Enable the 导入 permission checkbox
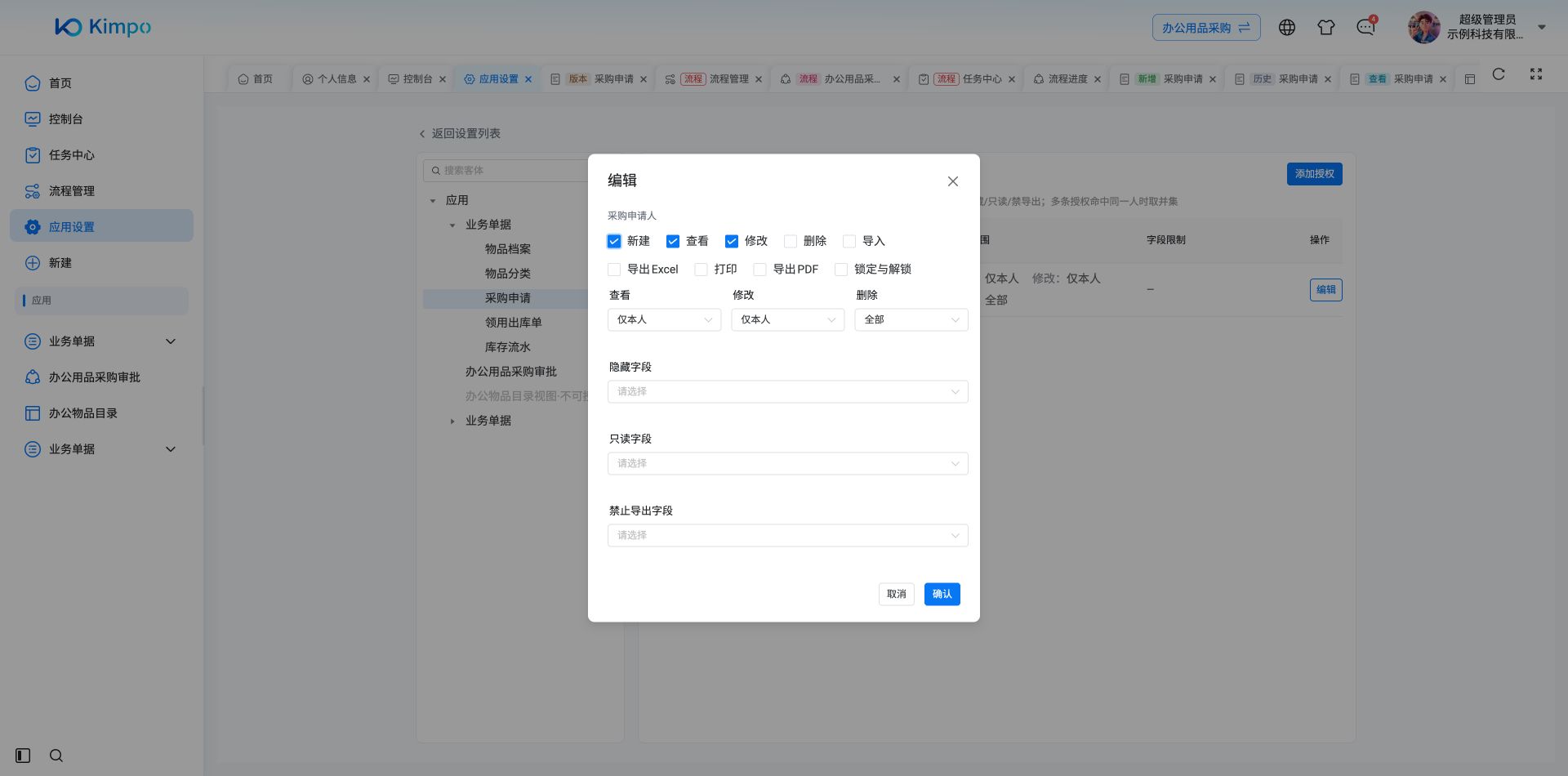This screenshot has width=1568, height=776. [x=849, y=241]
